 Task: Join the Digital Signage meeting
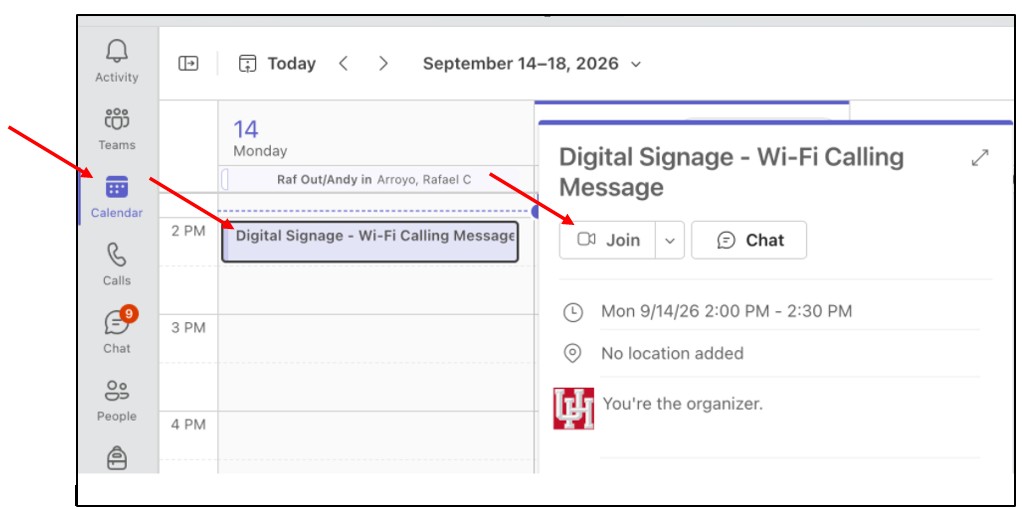[x=607, y=240]
